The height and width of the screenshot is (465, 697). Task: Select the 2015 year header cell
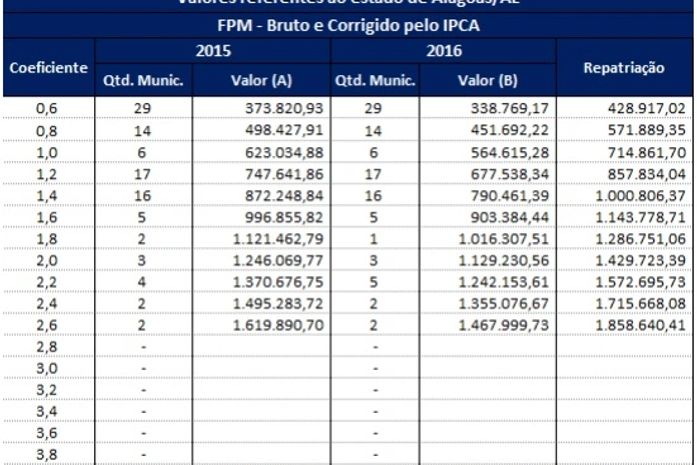click(212, 50)
